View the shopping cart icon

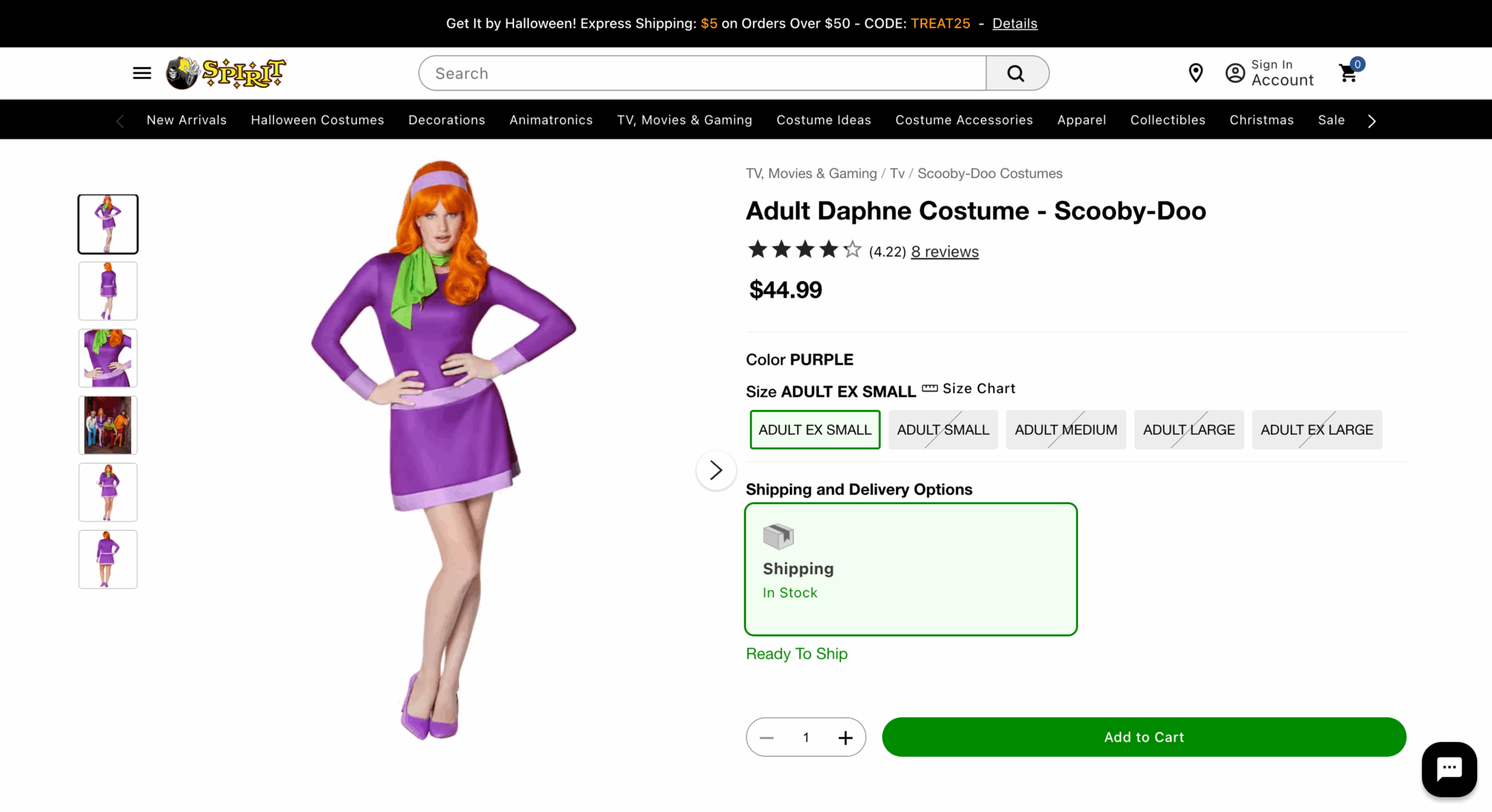[x=1348, y=73]
